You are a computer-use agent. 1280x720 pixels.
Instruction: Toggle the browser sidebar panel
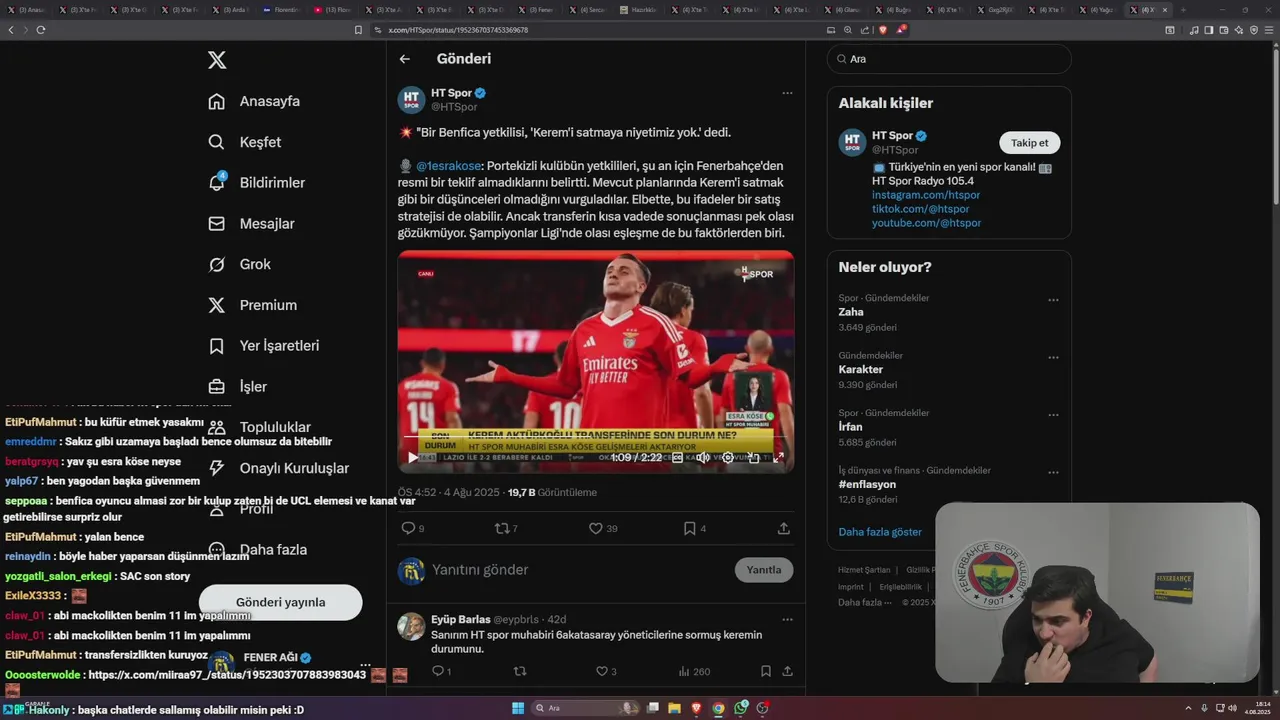(x=1208, y=30)
